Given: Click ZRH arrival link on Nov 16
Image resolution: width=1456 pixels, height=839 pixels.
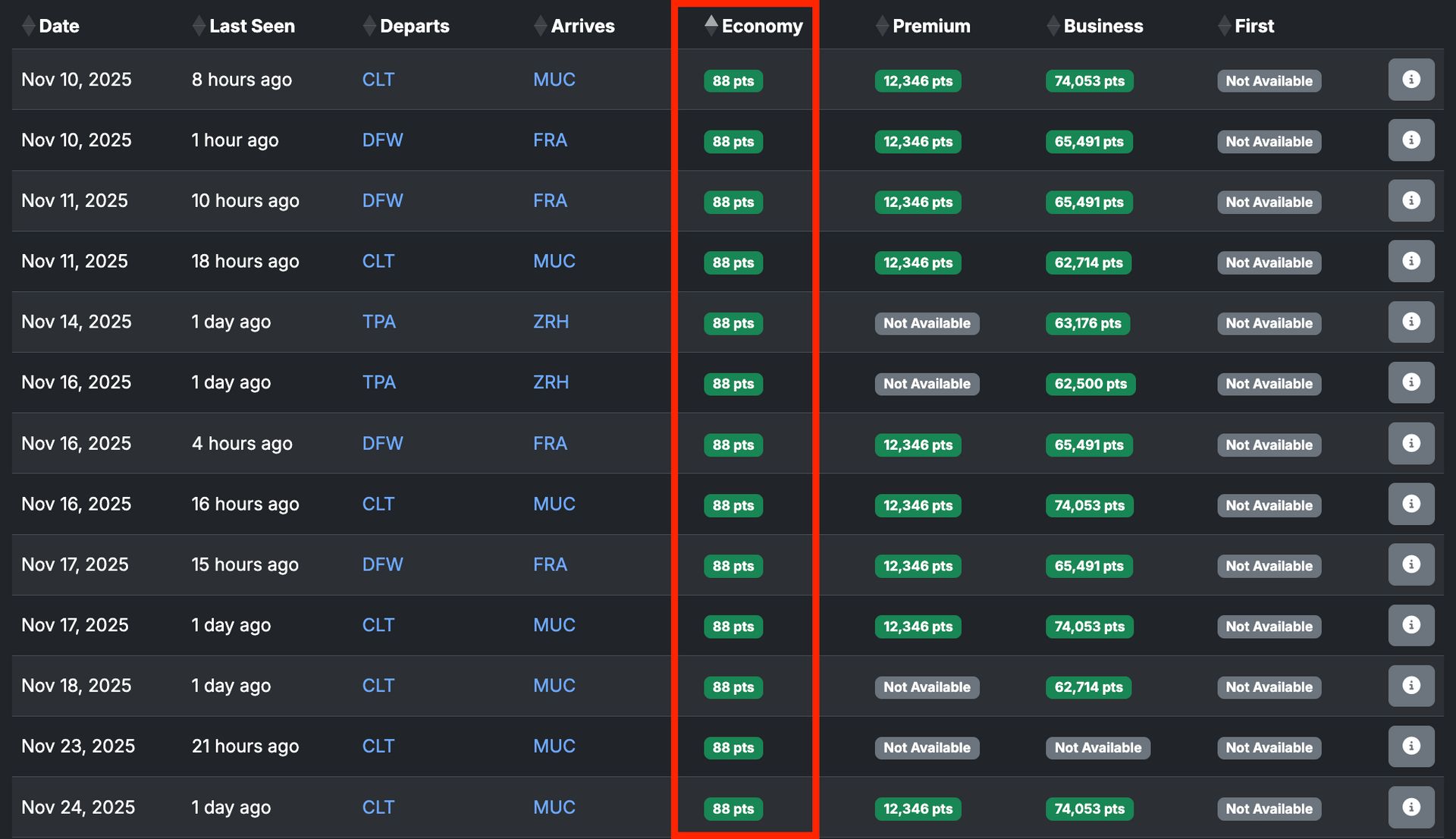Looking at the screenshot, I should click(551, 382).
